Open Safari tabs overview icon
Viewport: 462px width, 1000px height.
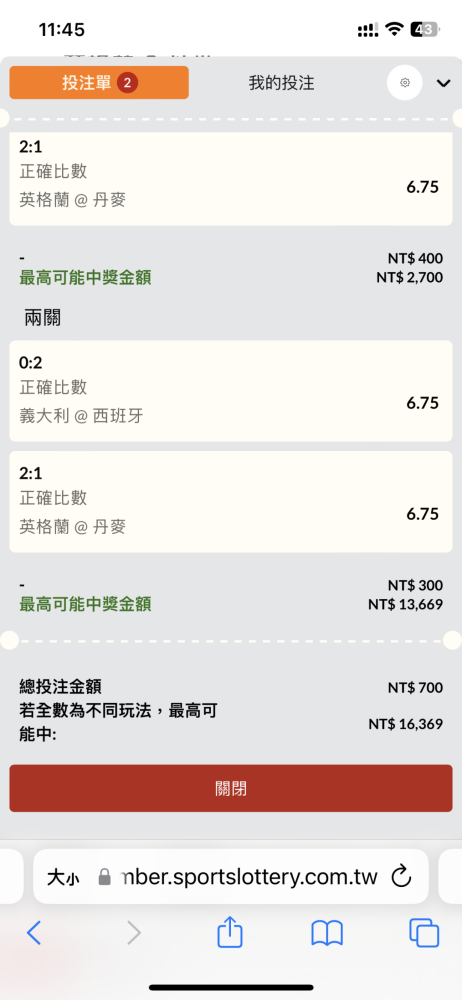424,934
